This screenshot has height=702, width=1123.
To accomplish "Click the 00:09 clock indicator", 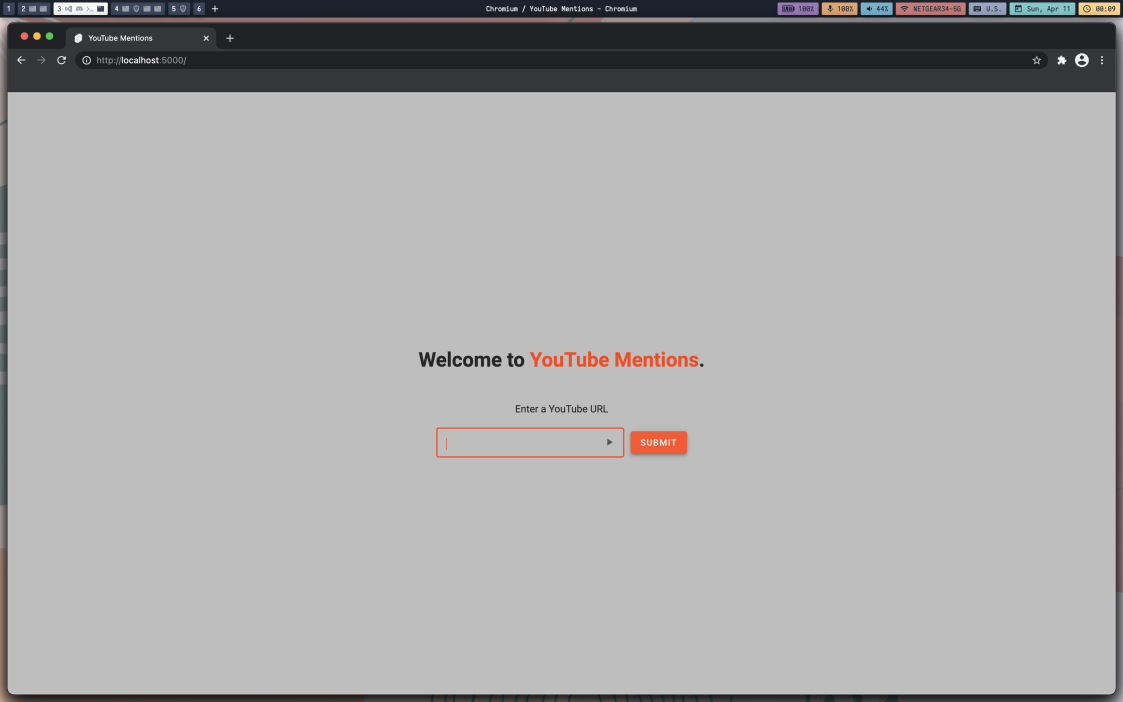I will [x=1099, y=9].
